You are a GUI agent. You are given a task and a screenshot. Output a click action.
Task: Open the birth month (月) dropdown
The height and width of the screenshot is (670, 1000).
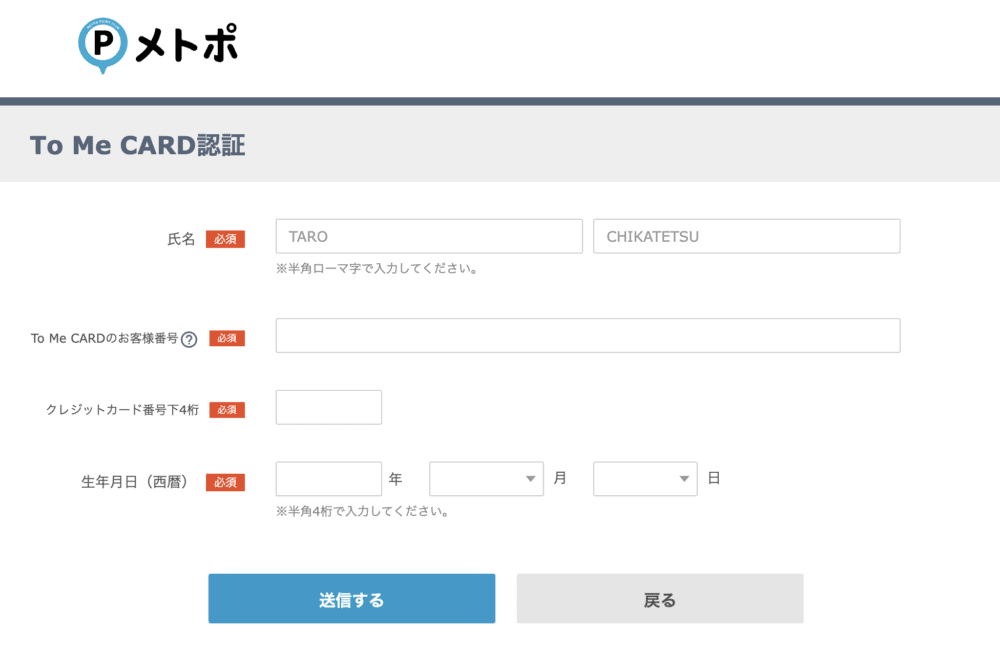point(487,479)
